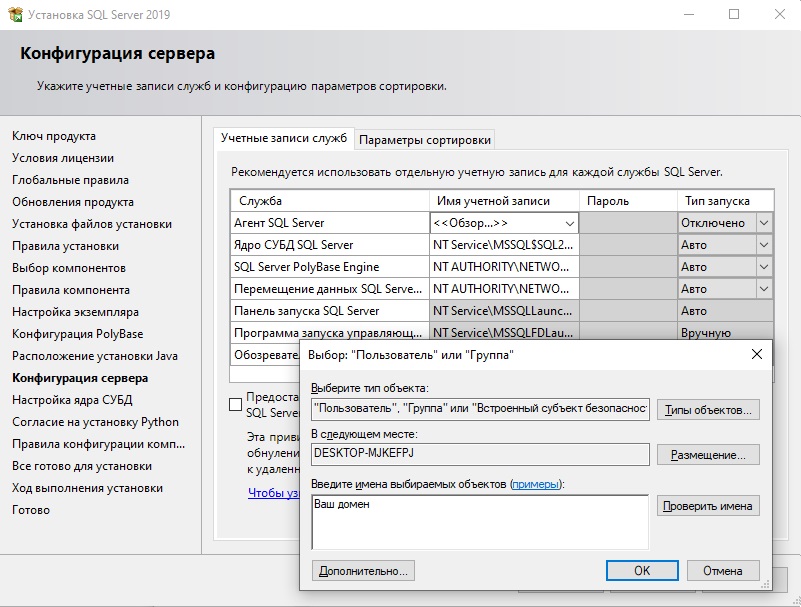Open the Дополнительно advanced options
Image resolution: width=801 pixels, height=607 pixels.
coord(363,571)
